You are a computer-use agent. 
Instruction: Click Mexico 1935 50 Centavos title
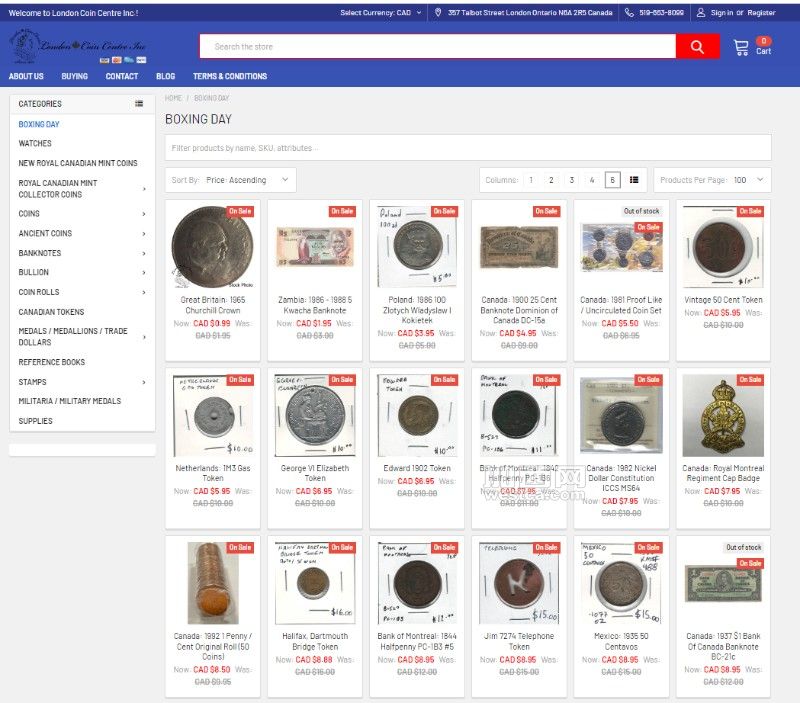621,641
